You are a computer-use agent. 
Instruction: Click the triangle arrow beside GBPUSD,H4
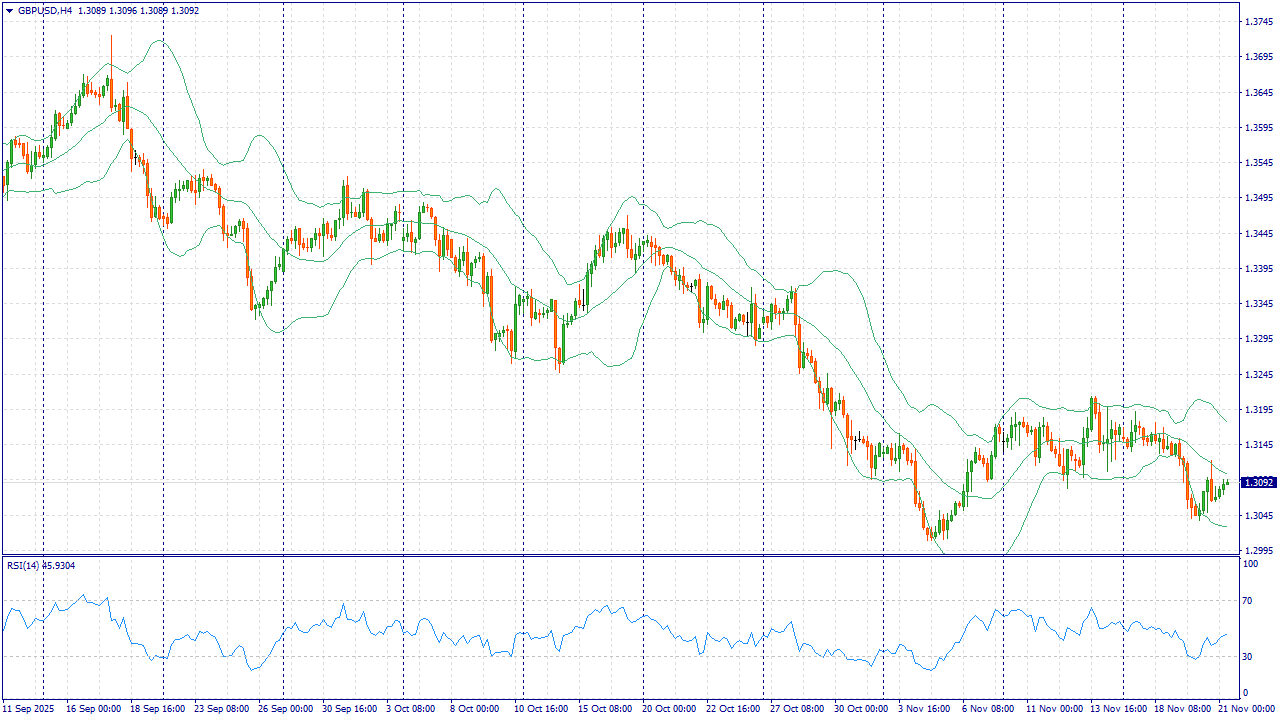(x=9, y=11)
